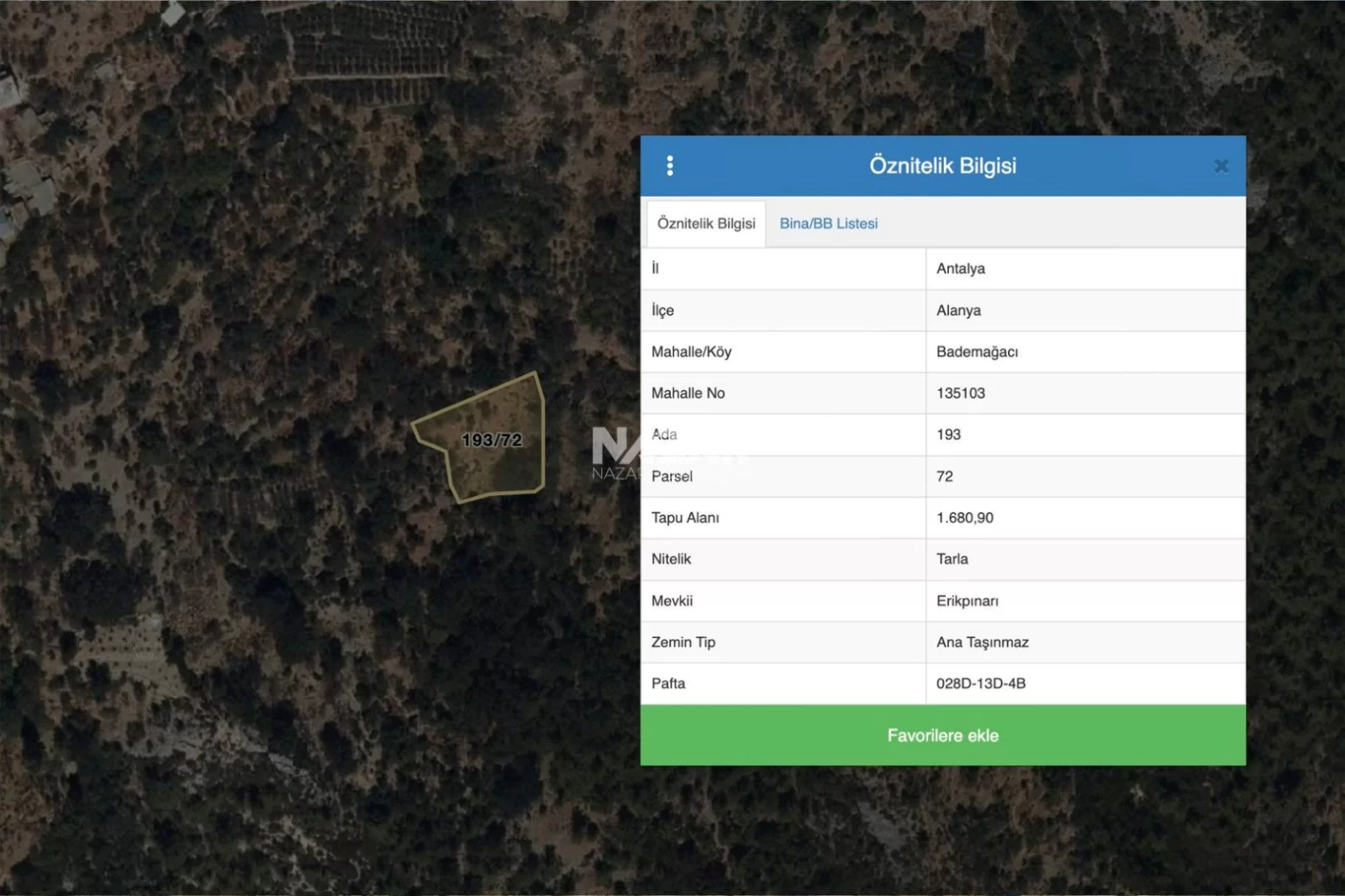1345x896 pixels.
Task: Switch to the Bina/BB Listesi tab
Action: 828,224
